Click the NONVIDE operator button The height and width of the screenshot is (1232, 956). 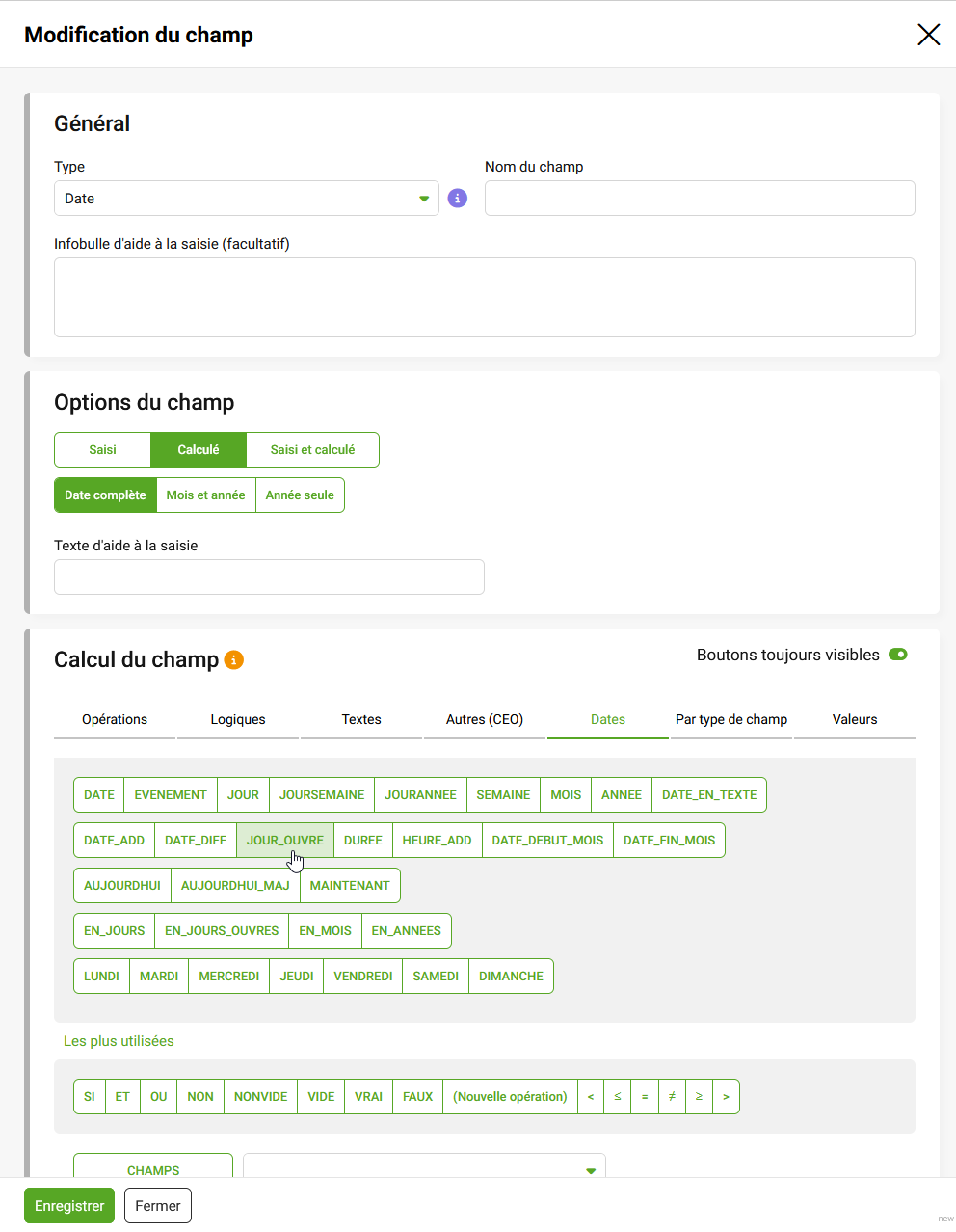pyautogui.click(x=261, y=1097)
